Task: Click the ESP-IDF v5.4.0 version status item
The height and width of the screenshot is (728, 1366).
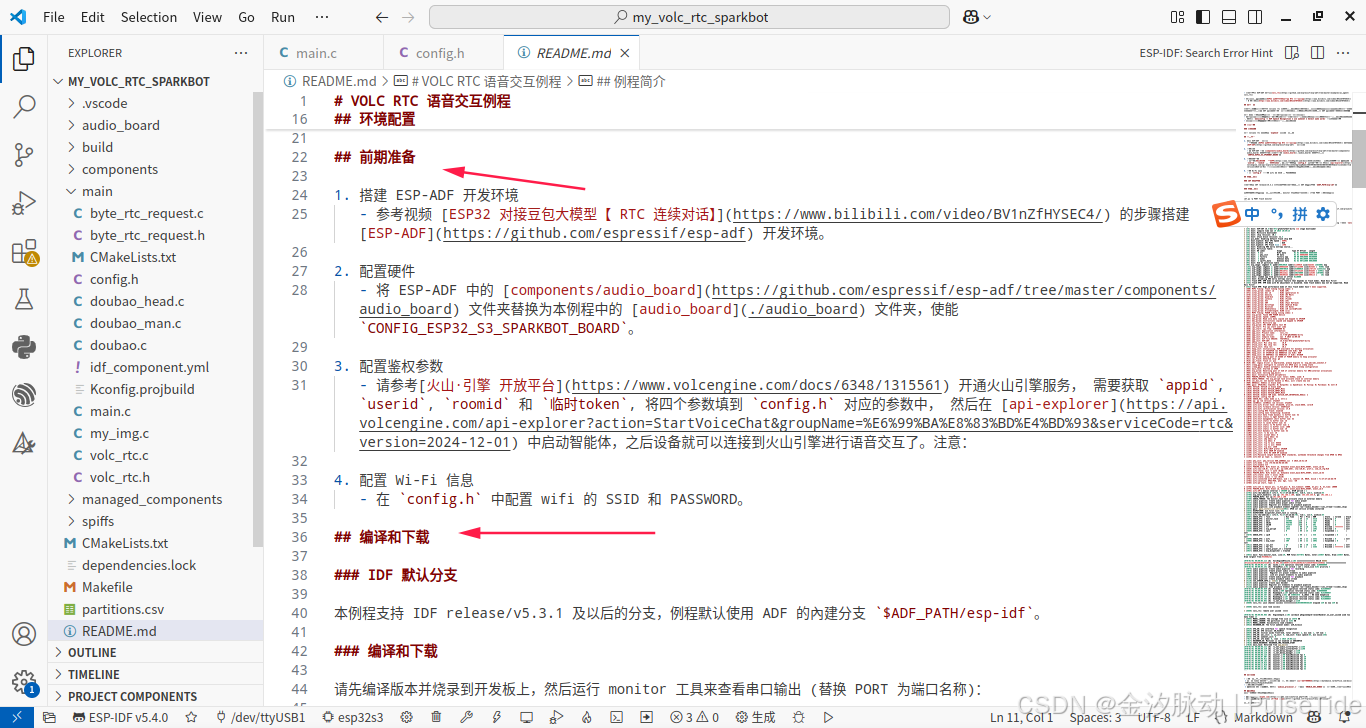Action: 120,717
